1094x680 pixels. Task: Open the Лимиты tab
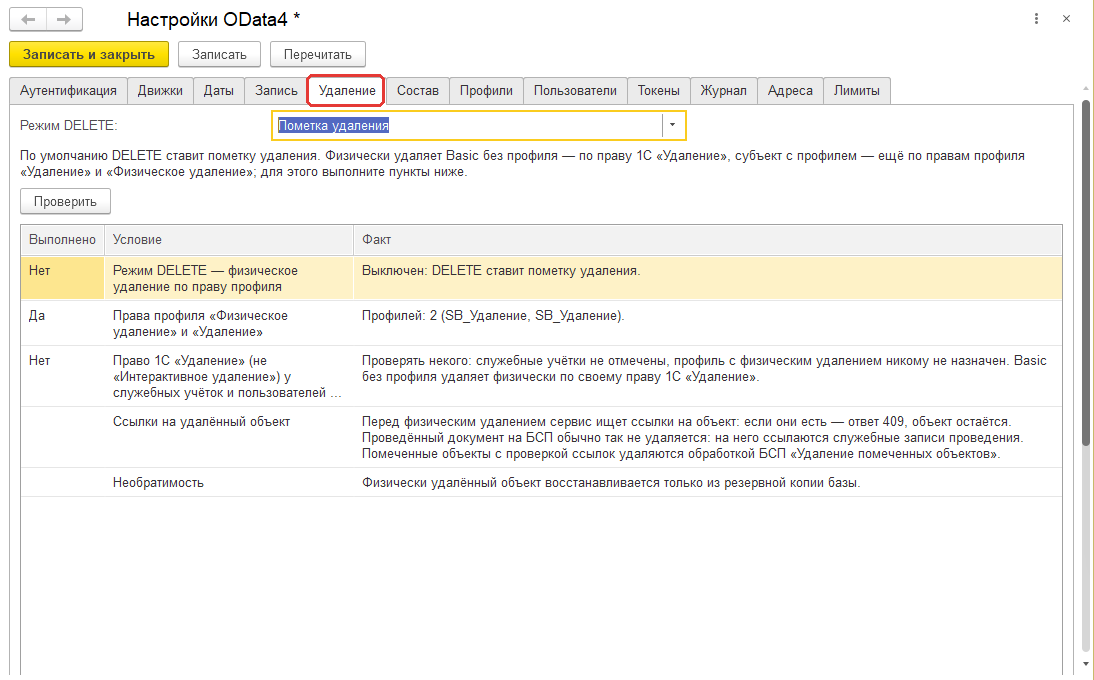[857, 91]
